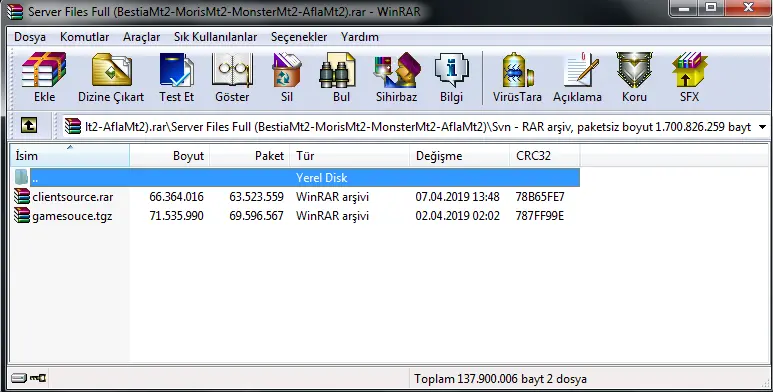This screenshot has height=392, width=773.
Task: Click packed size 63.523.559
Action: 256,197
